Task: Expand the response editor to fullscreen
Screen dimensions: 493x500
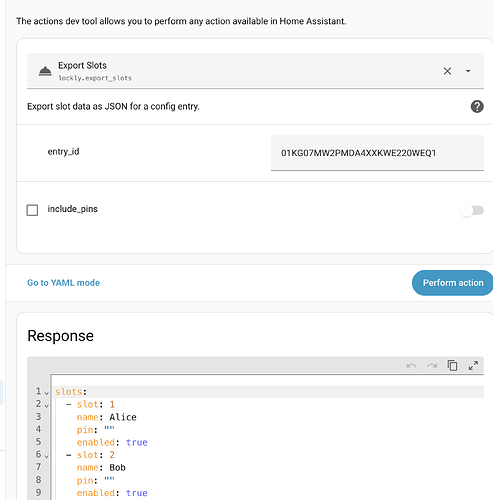Action: [x=473, y=365]
